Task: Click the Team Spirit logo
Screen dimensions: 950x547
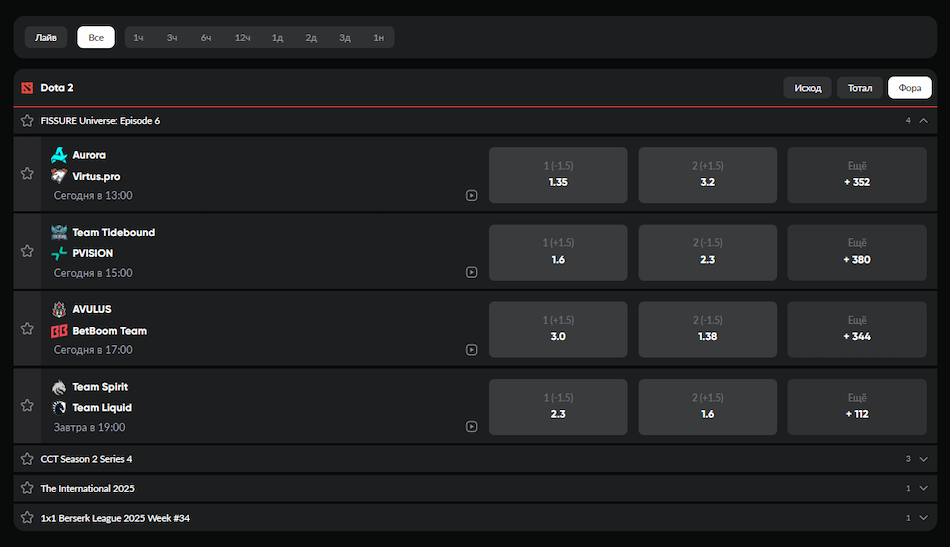Action: coord(59,387)
